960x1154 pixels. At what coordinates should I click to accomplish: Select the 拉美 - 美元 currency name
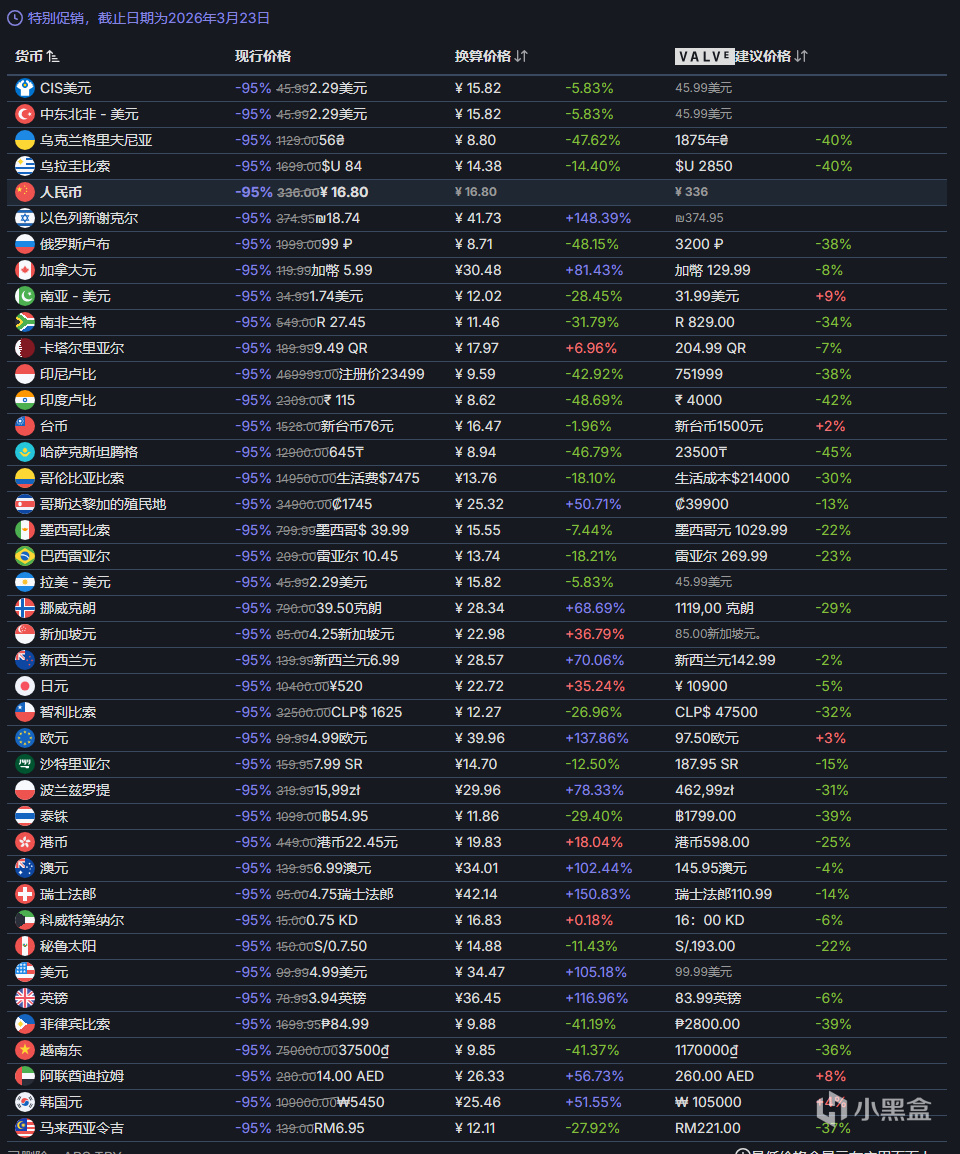pos(75,582)
